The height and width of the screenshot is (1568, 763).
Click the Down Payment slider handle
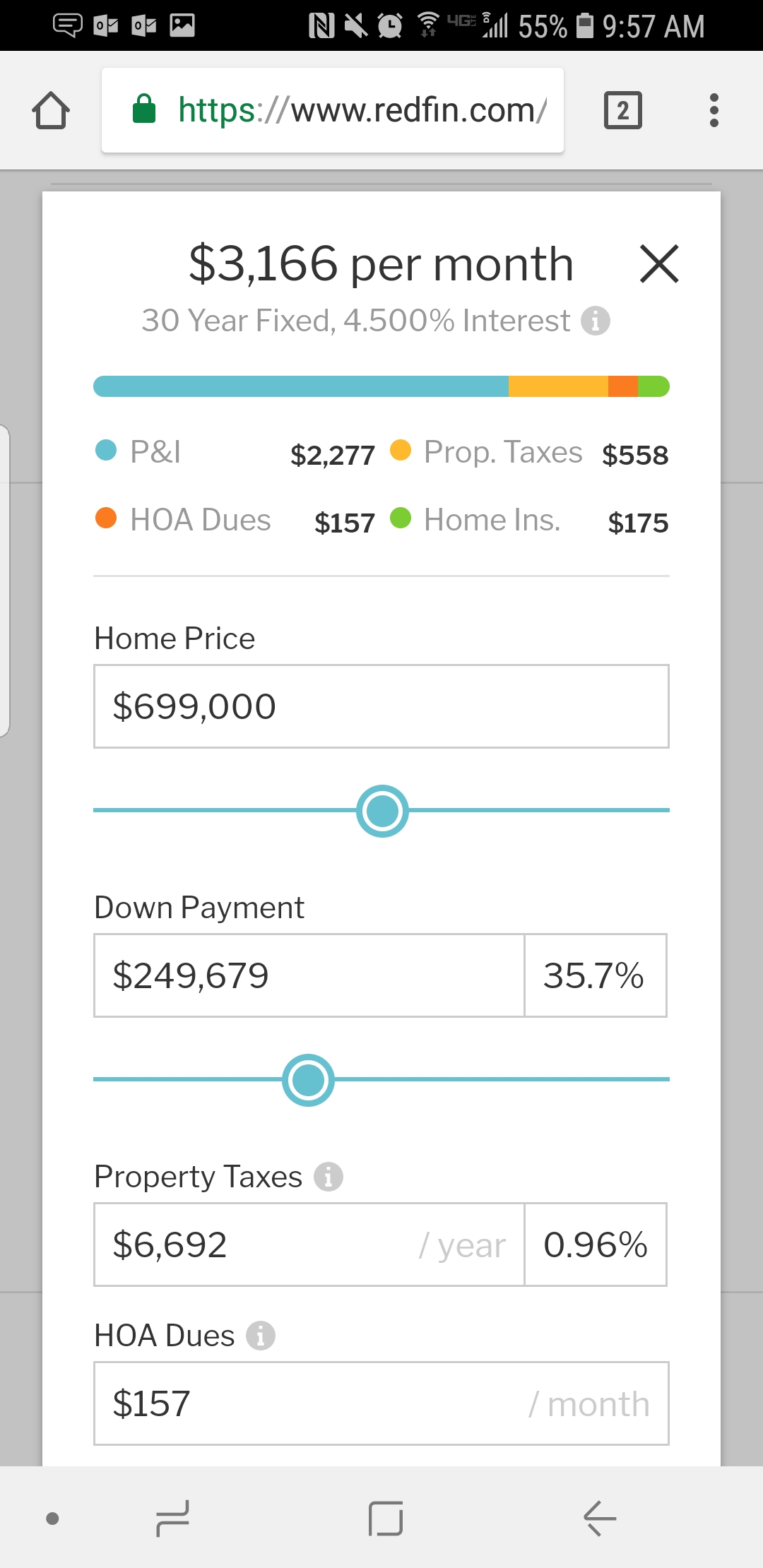tap(308, 1080)
